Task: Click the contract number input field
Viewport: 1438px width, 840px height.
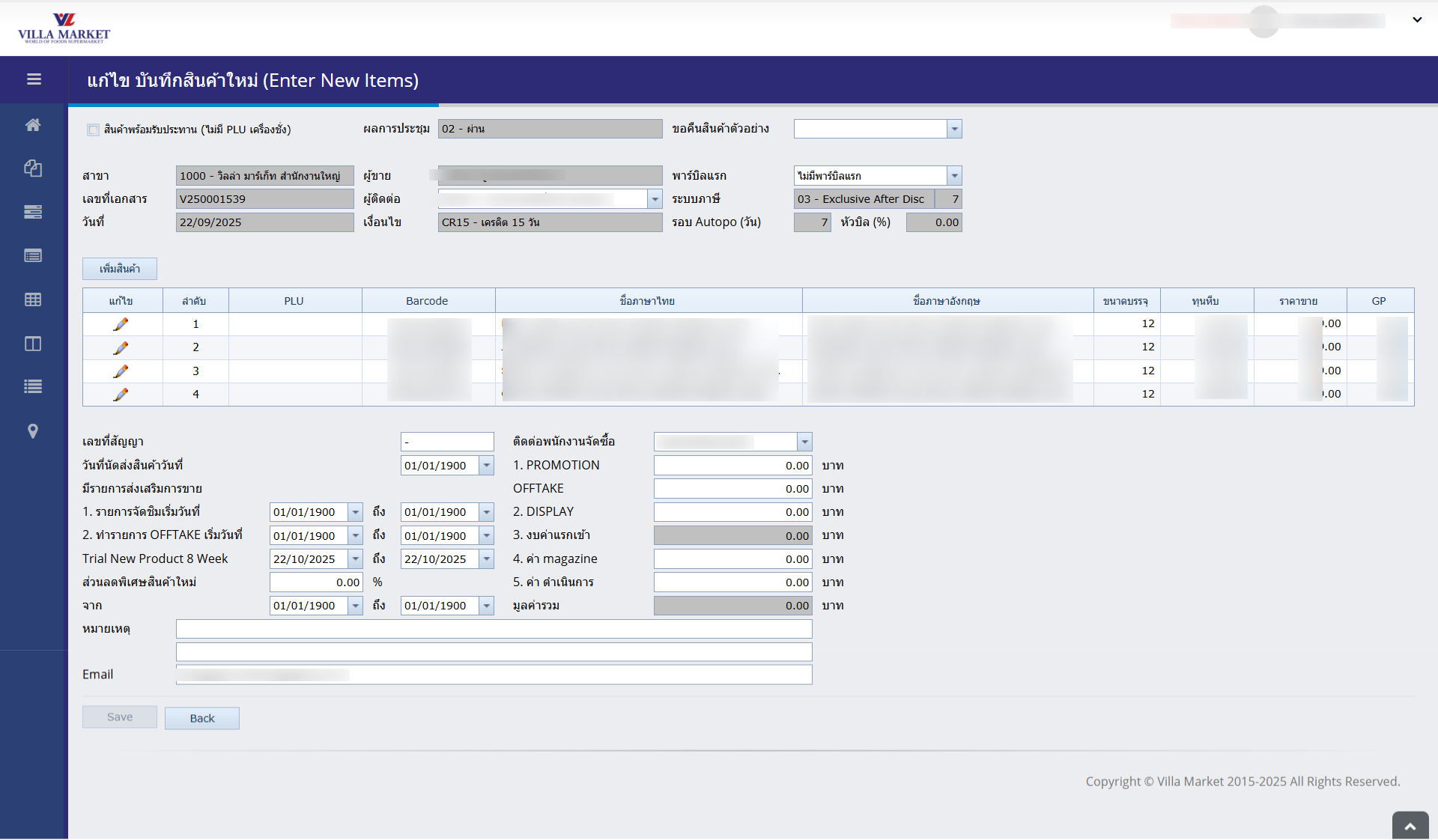Action: tap(447, 442)
